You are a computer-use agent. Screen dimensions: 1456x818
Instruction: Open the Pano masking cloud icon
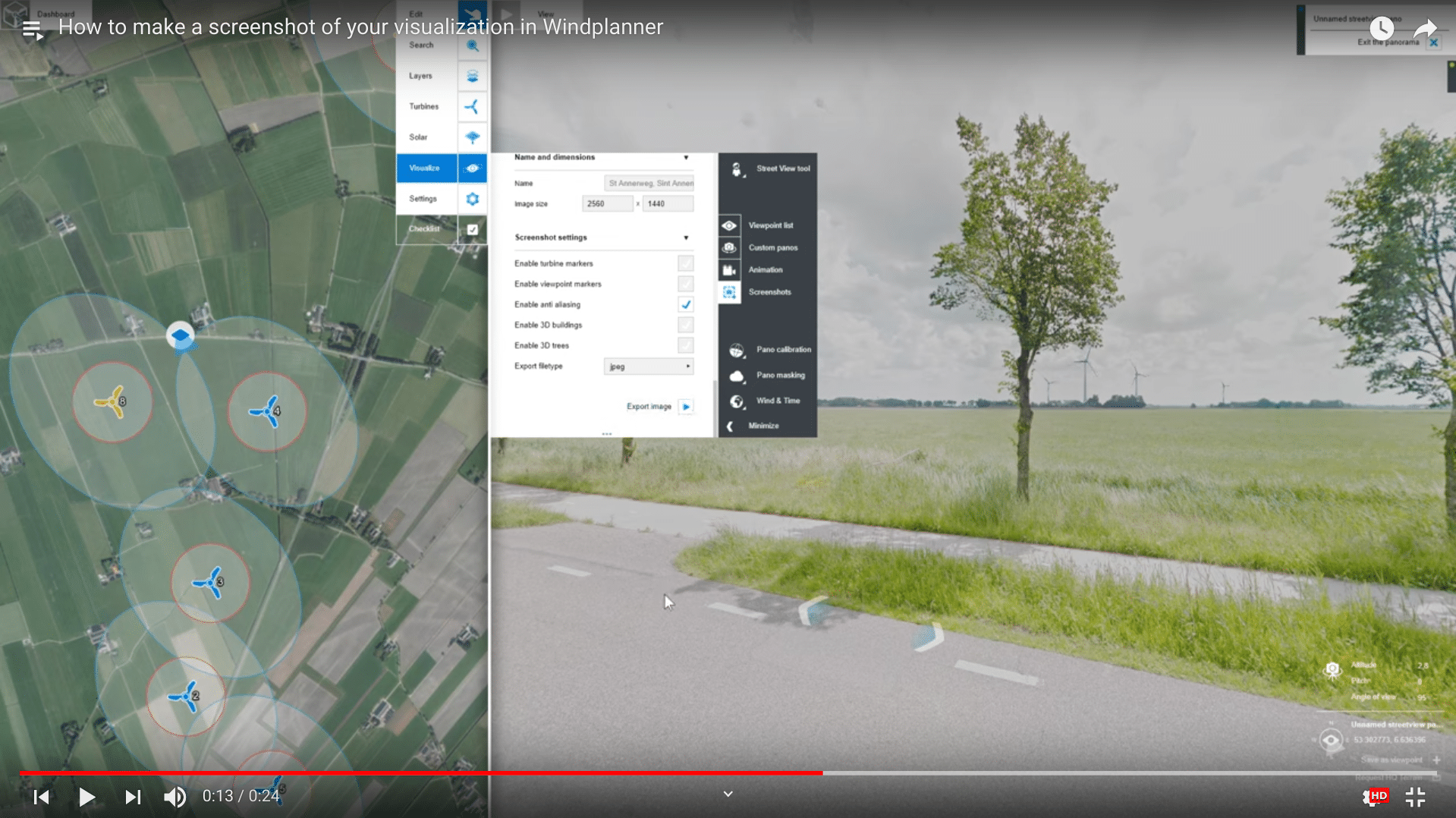(736, 376)
